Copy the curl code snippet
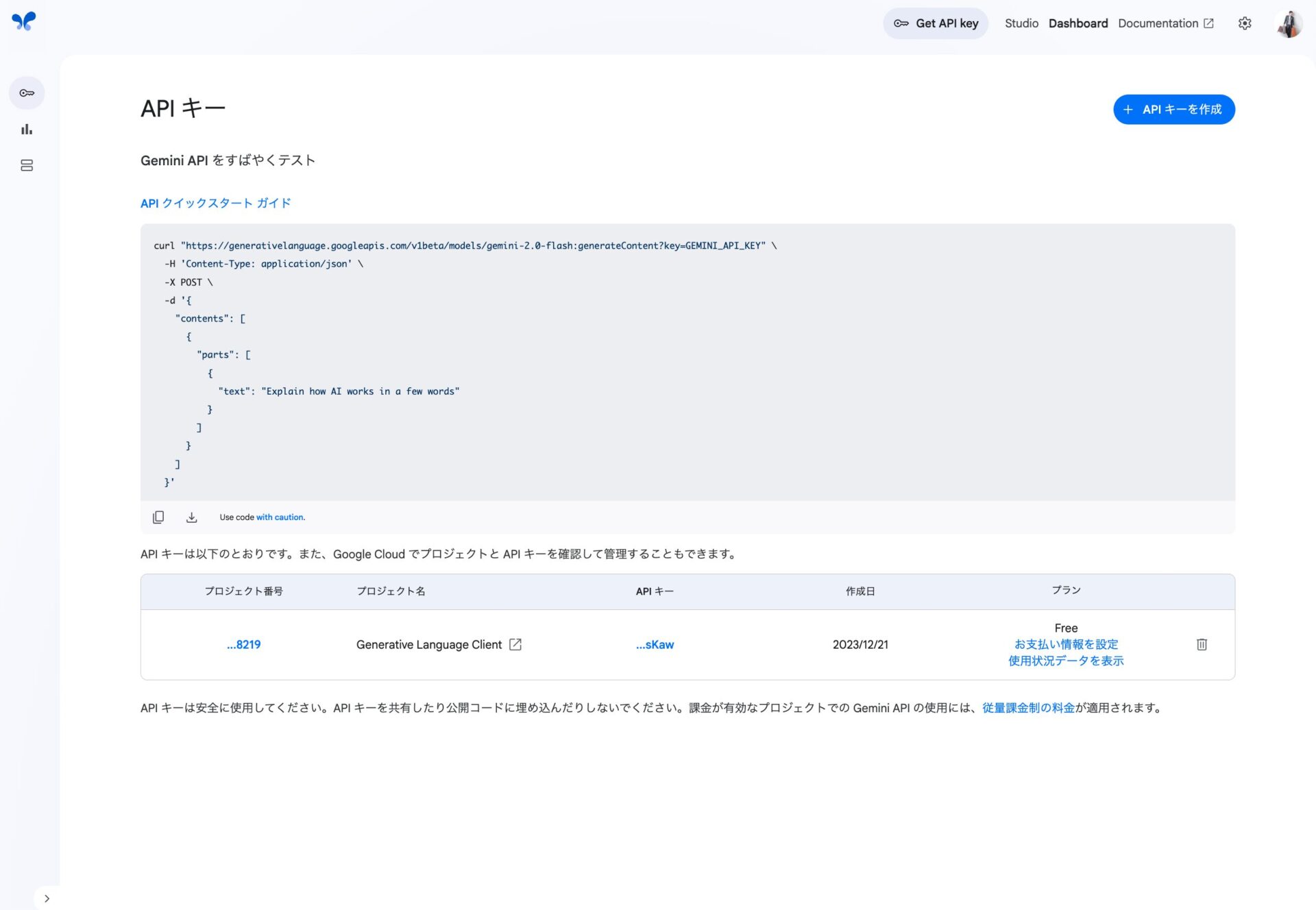The height and width of the screenshot is (910, 1316). click(x=158, y=517)
